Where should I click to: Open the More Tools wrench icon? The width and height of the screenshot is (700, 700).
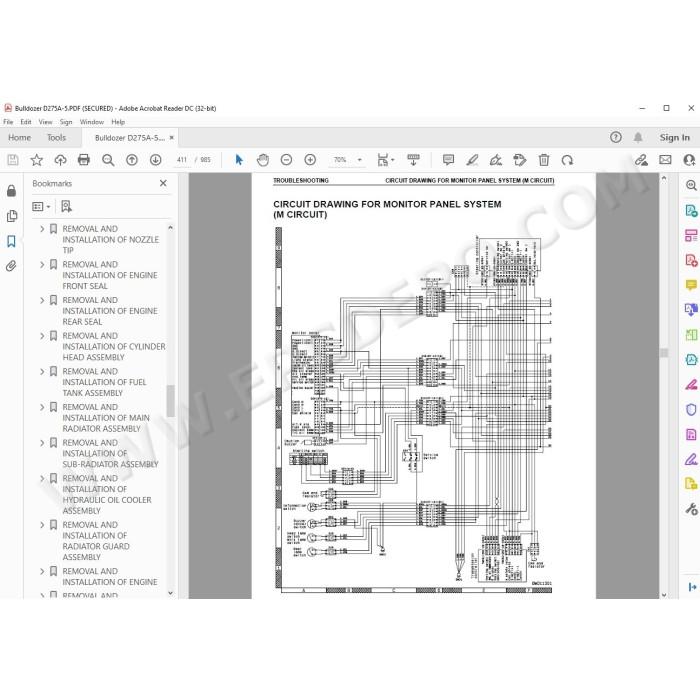pyautogui.click(x=691, y=509)
